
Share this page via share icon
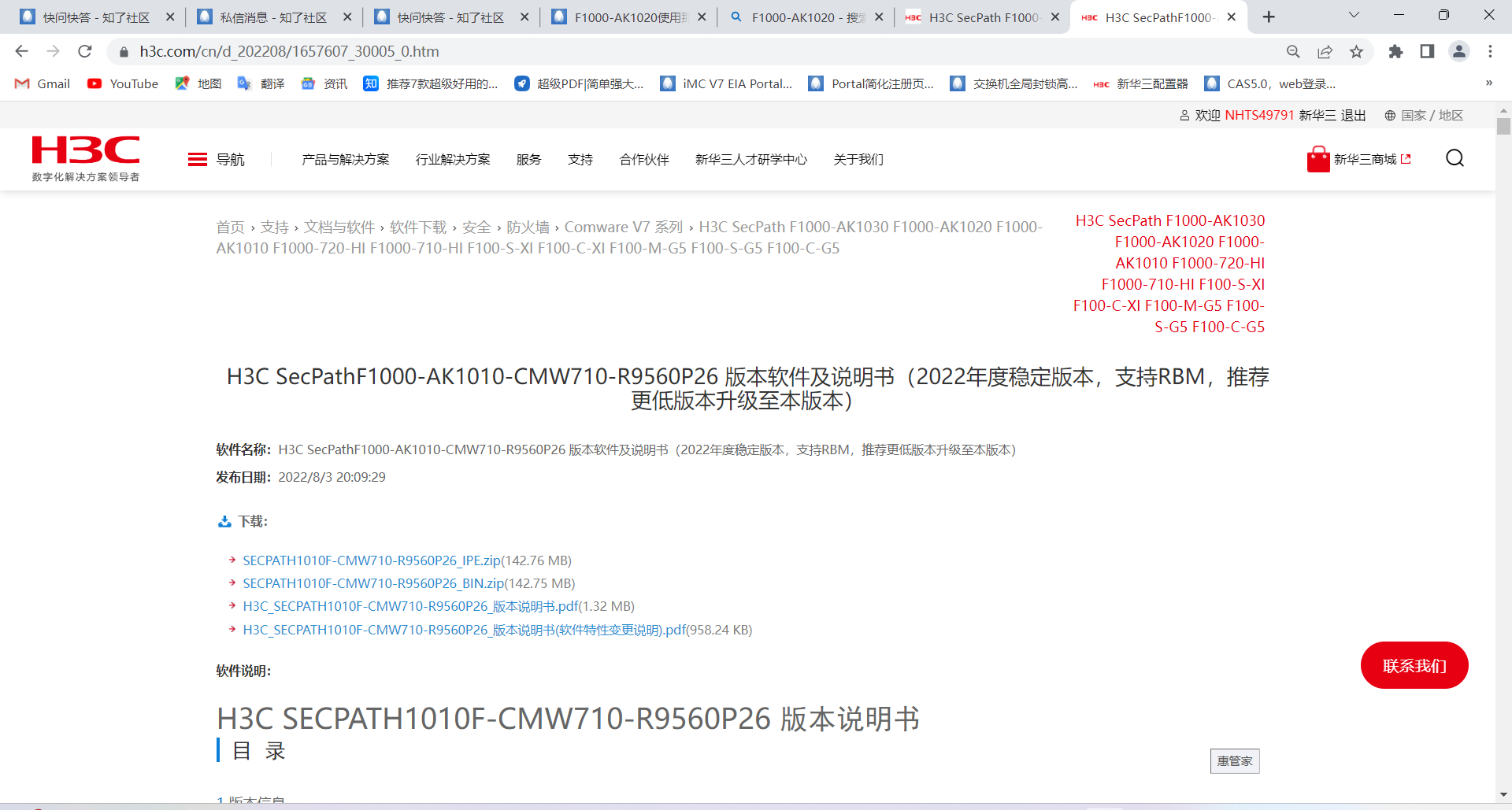pyautogui.click(x=1325, y=51)
